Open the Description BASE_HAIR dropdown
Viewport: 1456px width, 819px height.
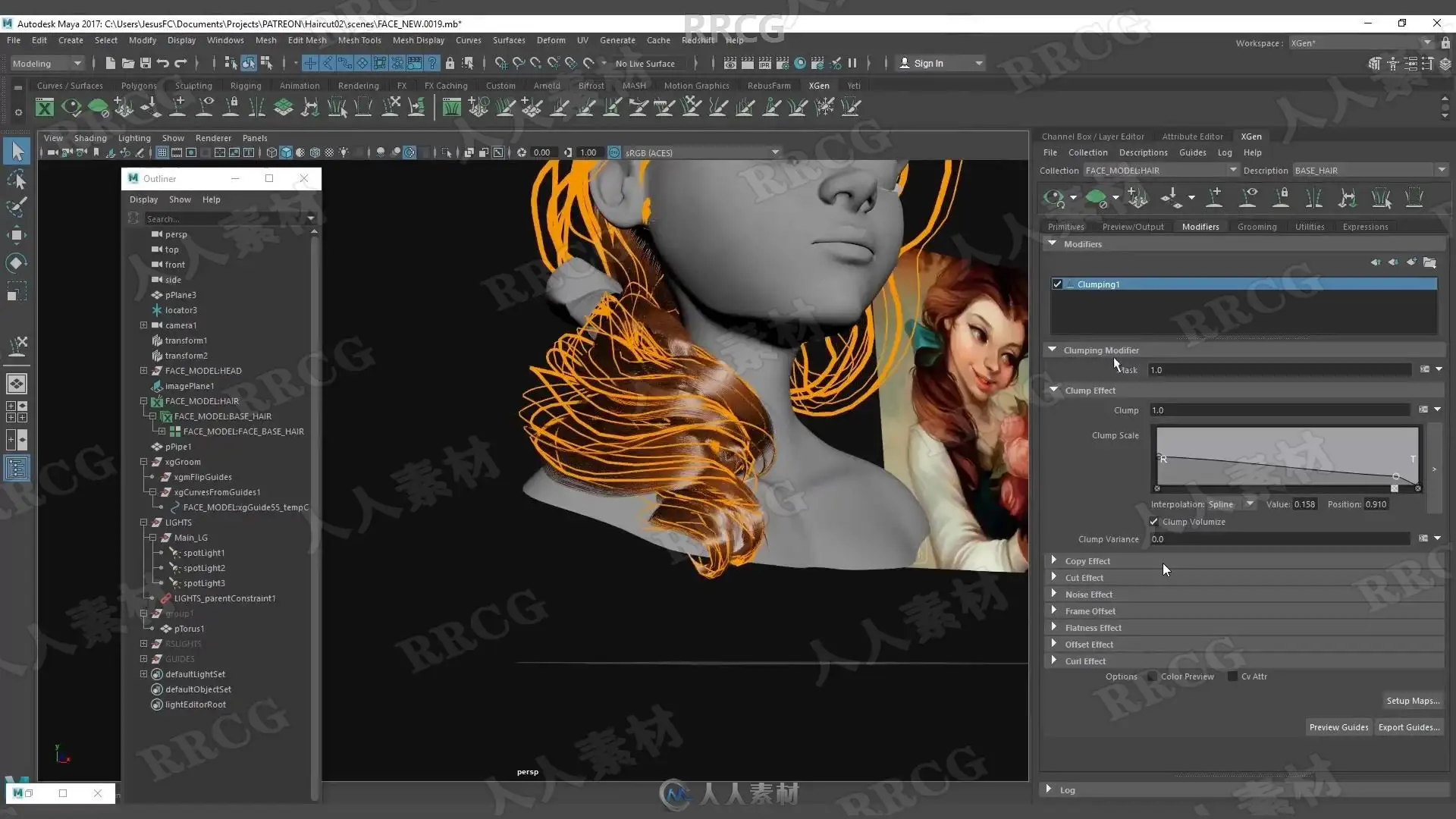pos(1441,171)
